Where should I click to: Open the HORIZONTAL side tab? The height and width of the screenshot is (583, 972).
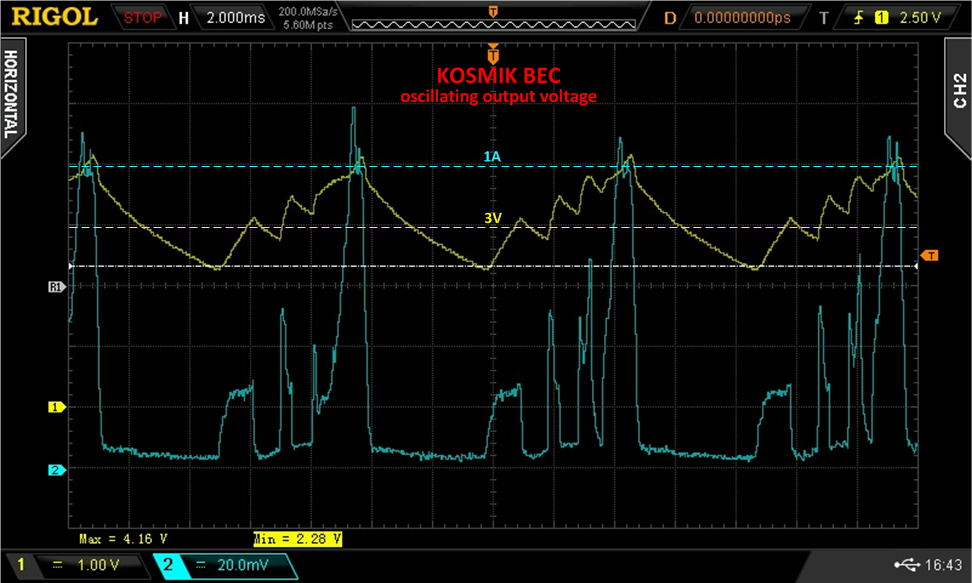(x=11, y=95)
